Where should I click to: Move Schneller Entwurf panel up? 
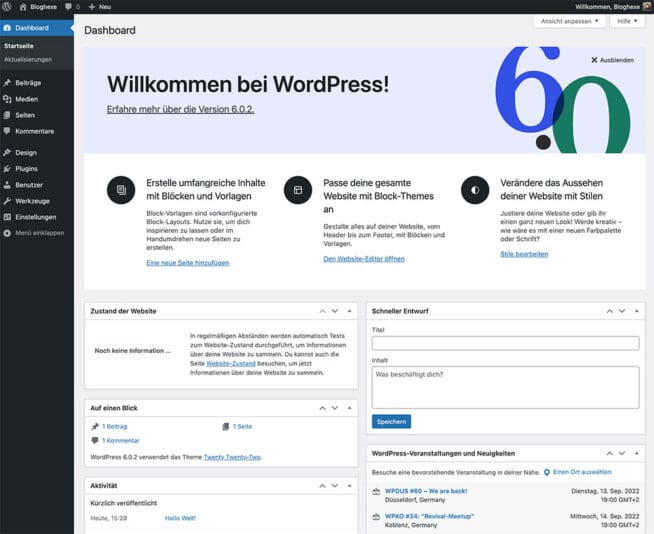[x=610, y=311]
